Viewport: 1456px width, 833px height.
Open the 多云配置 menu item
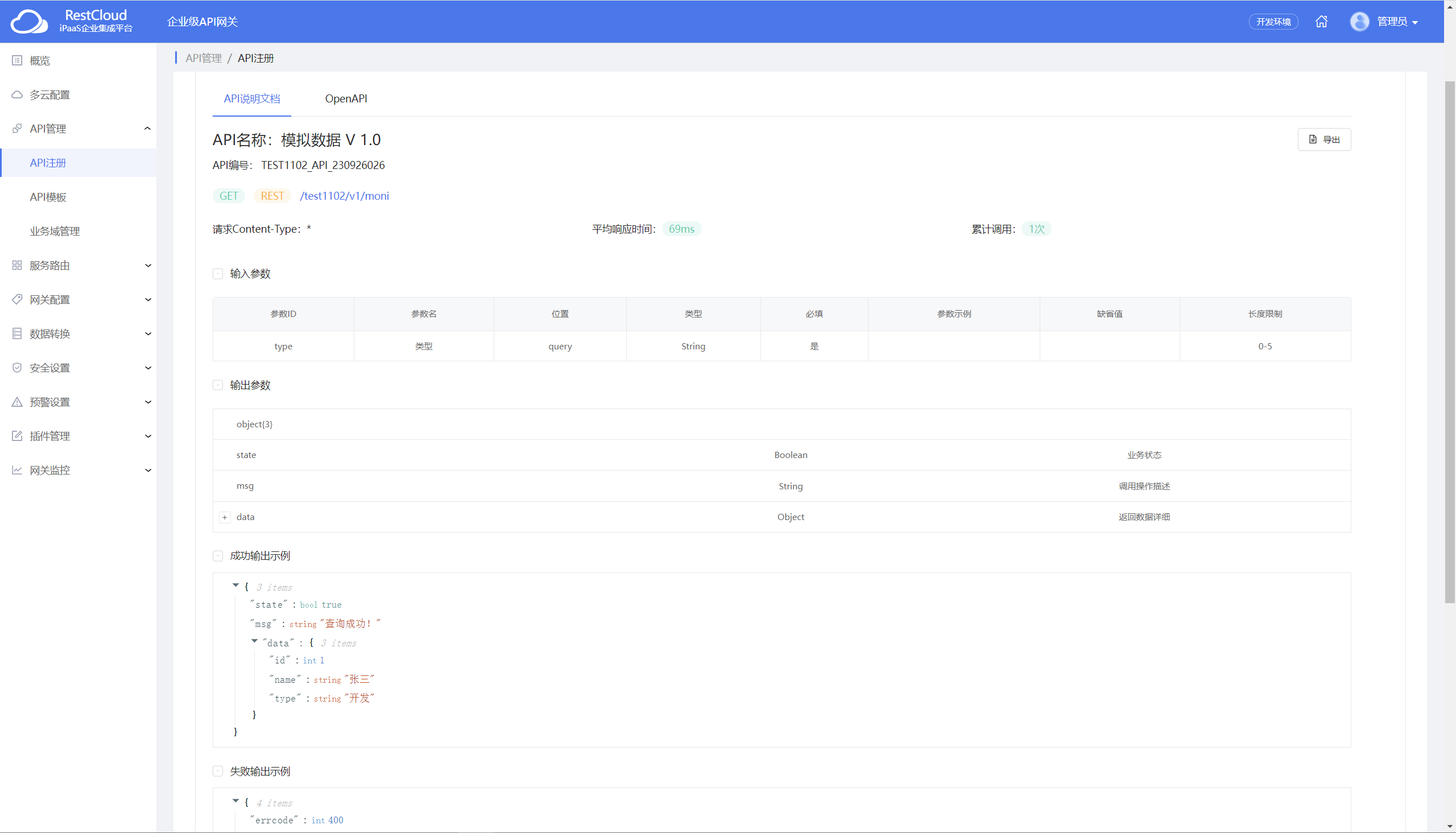click(x=78, y=94)
